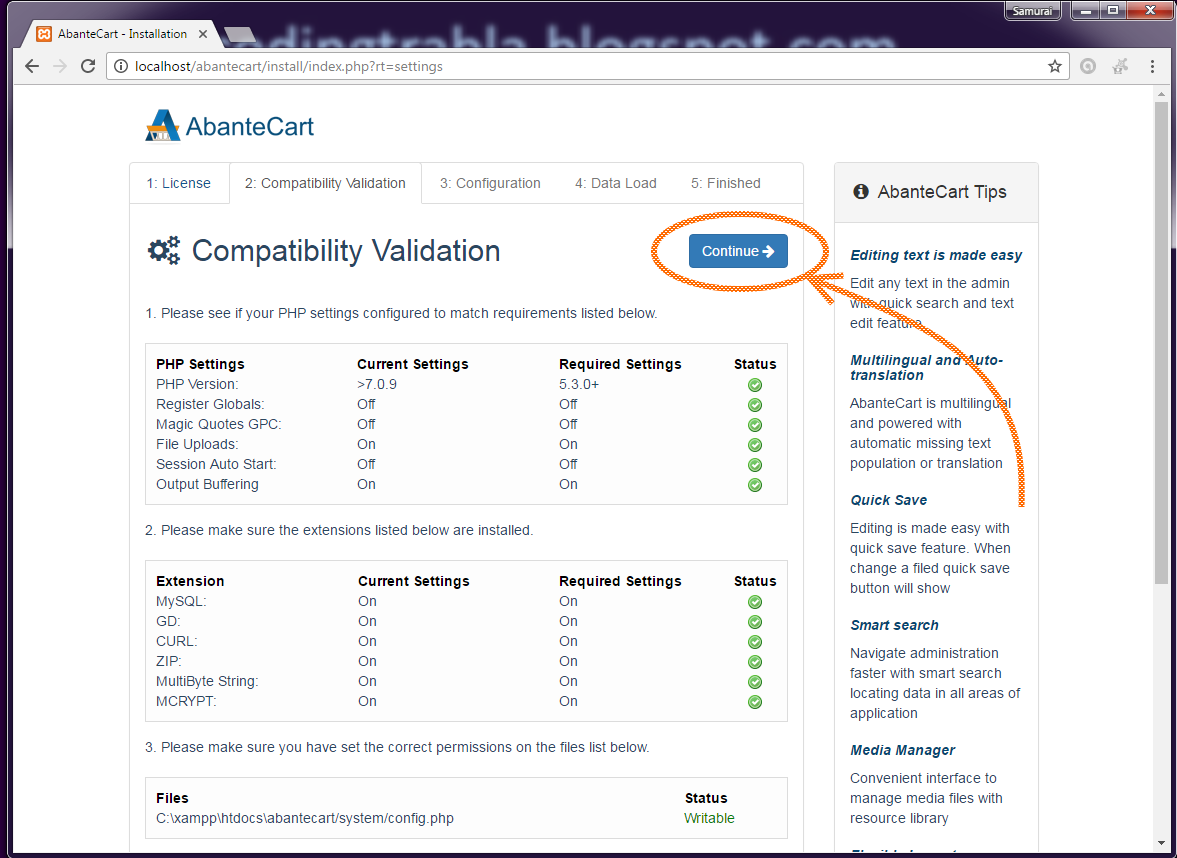This screenshot has width=1177, height=858.
Task: Click the Samurai profile button
Action: pyautogui.click(x=1032, y=11)
